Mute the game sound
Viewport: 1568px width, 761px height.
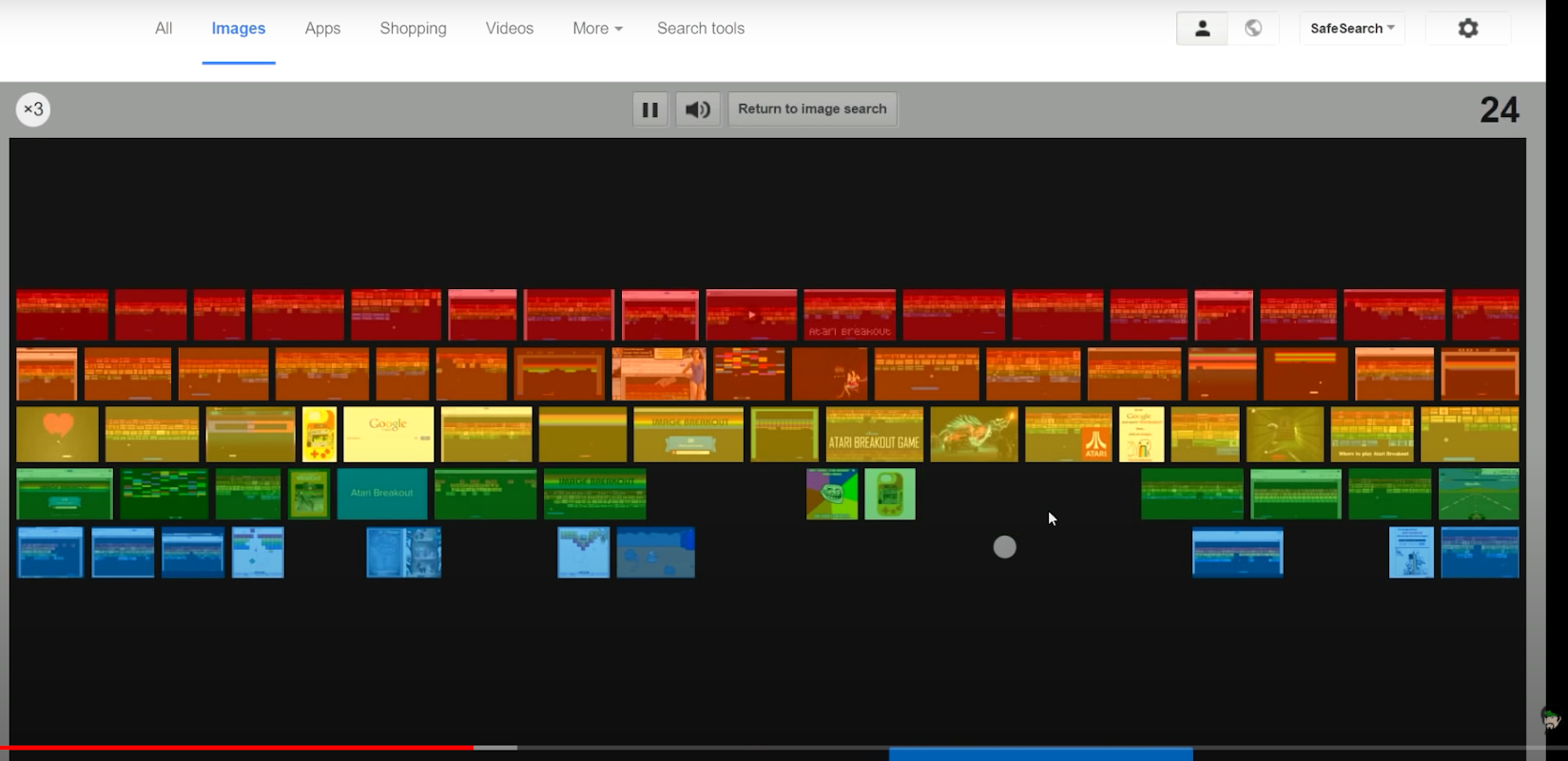pos(698,109)
